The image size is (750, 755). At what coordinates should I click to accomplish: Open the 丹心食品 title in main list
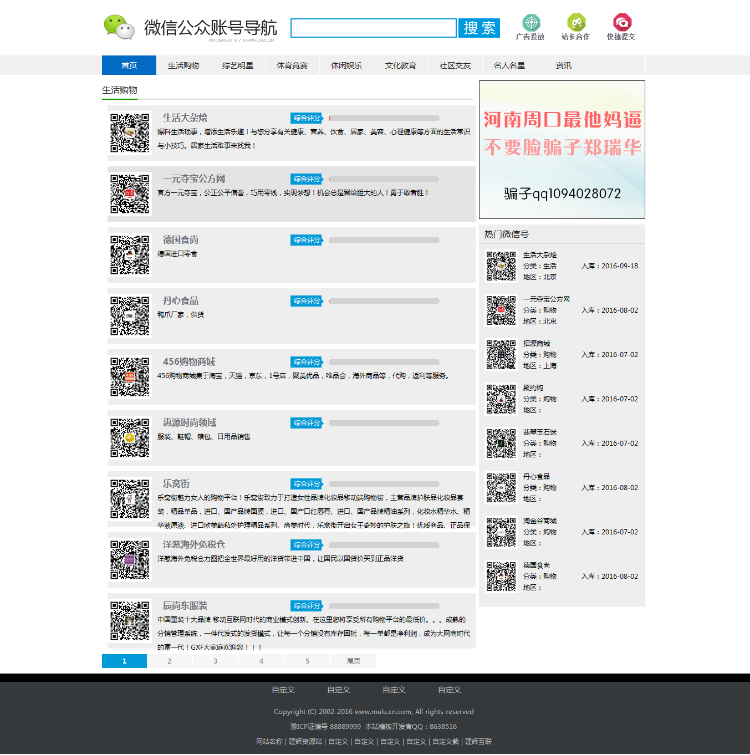tap(181, 301)
